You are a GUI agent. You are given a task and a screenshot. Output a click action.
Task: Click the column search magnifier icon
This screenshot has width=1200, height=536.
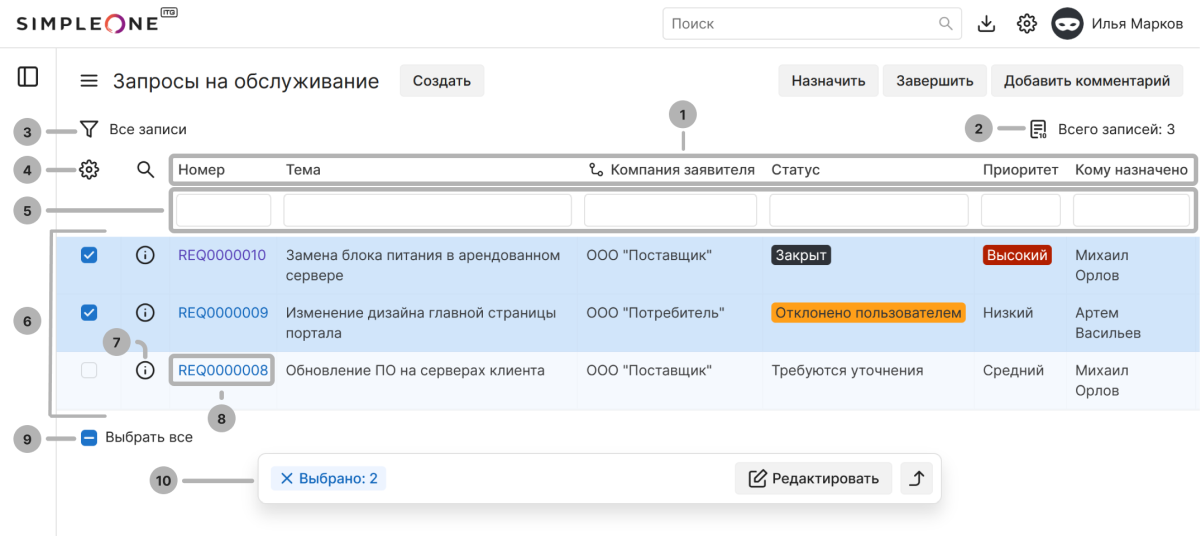coord(145,170)
